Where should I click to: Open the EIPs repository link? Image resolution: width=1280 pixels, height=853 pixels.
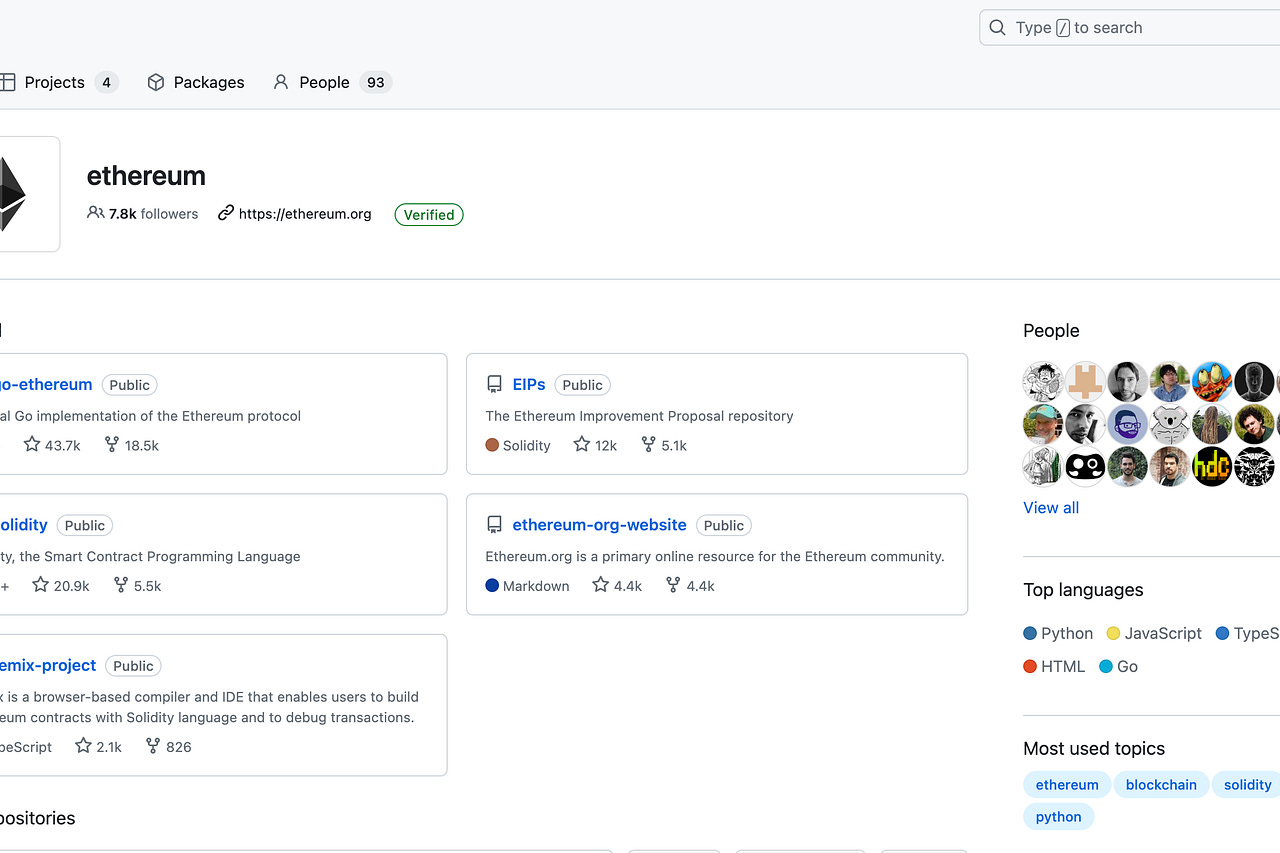(529, 384)
